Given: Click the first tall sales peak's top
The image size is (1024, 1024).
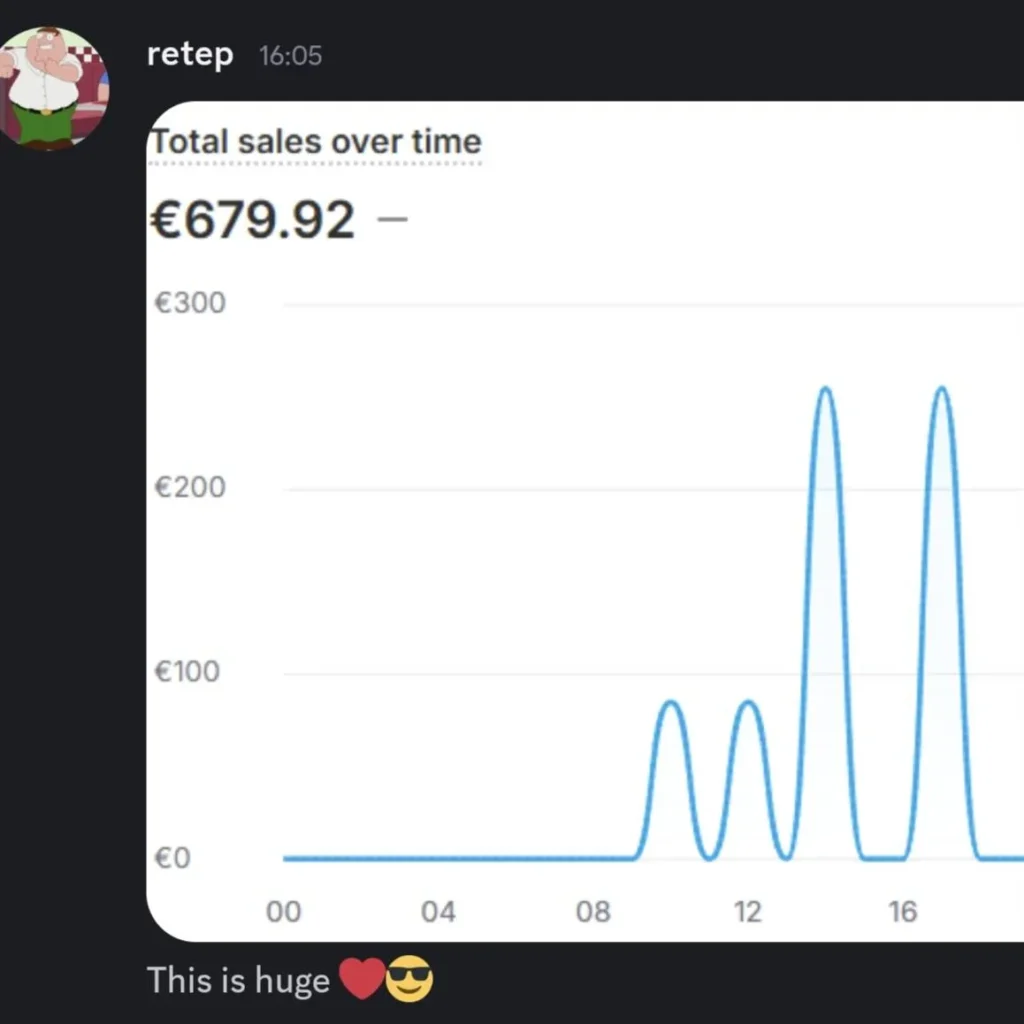Looking at the screenshot, I should click(x=825, y=388).
